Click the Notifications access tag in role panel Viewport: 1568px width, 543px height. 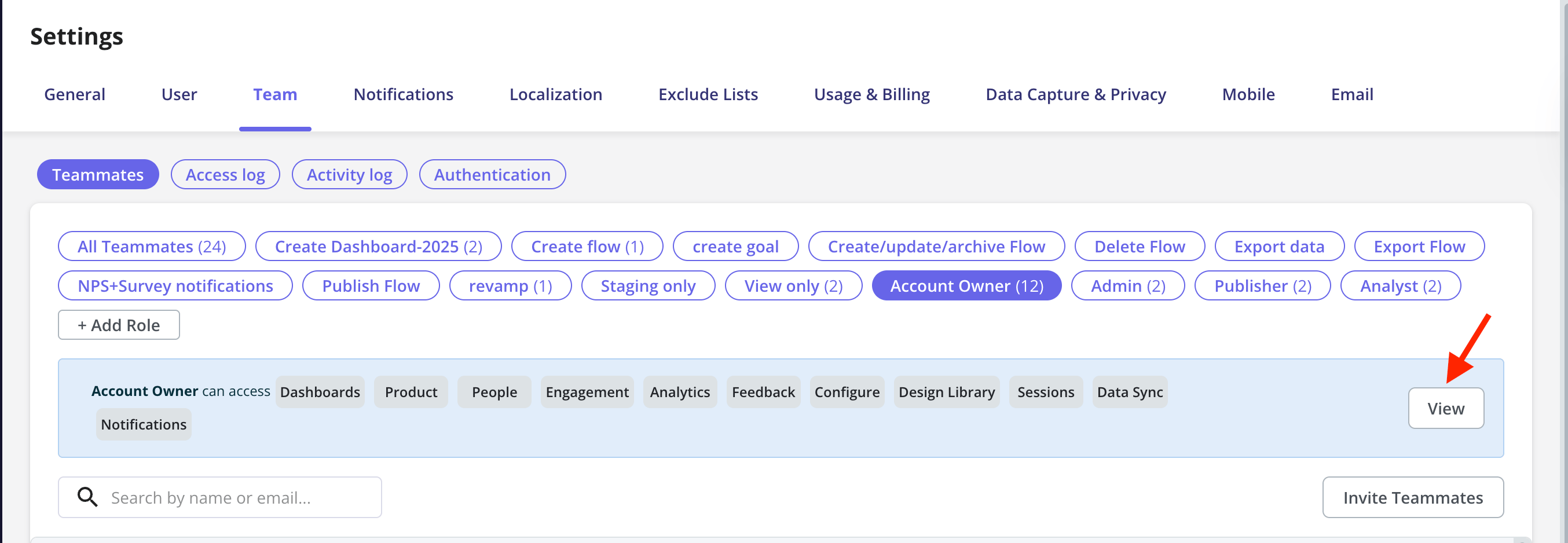[x=144, y=424]
